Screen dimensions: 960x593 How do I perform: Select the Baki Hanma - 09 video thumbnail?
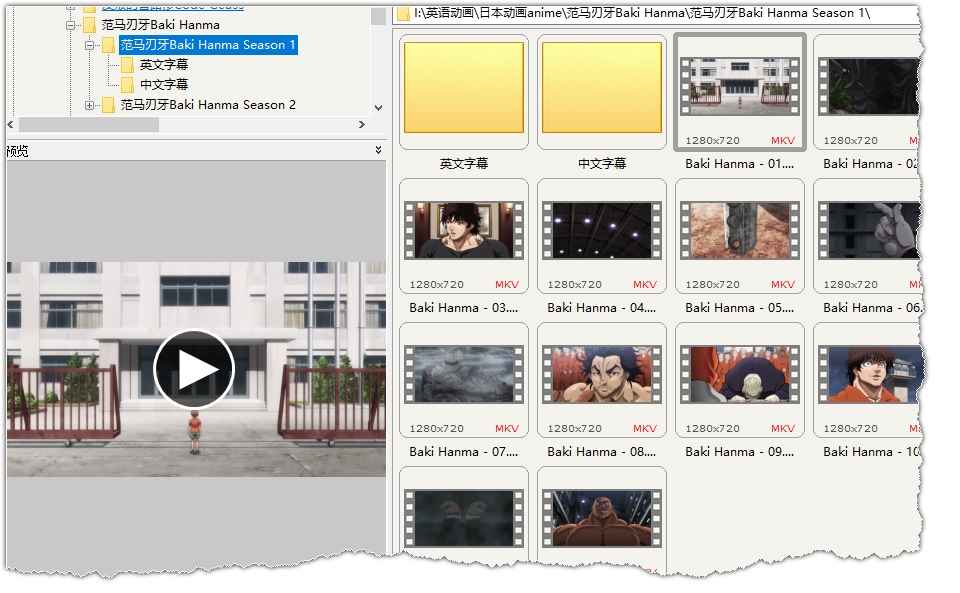[x=739, y=374]
